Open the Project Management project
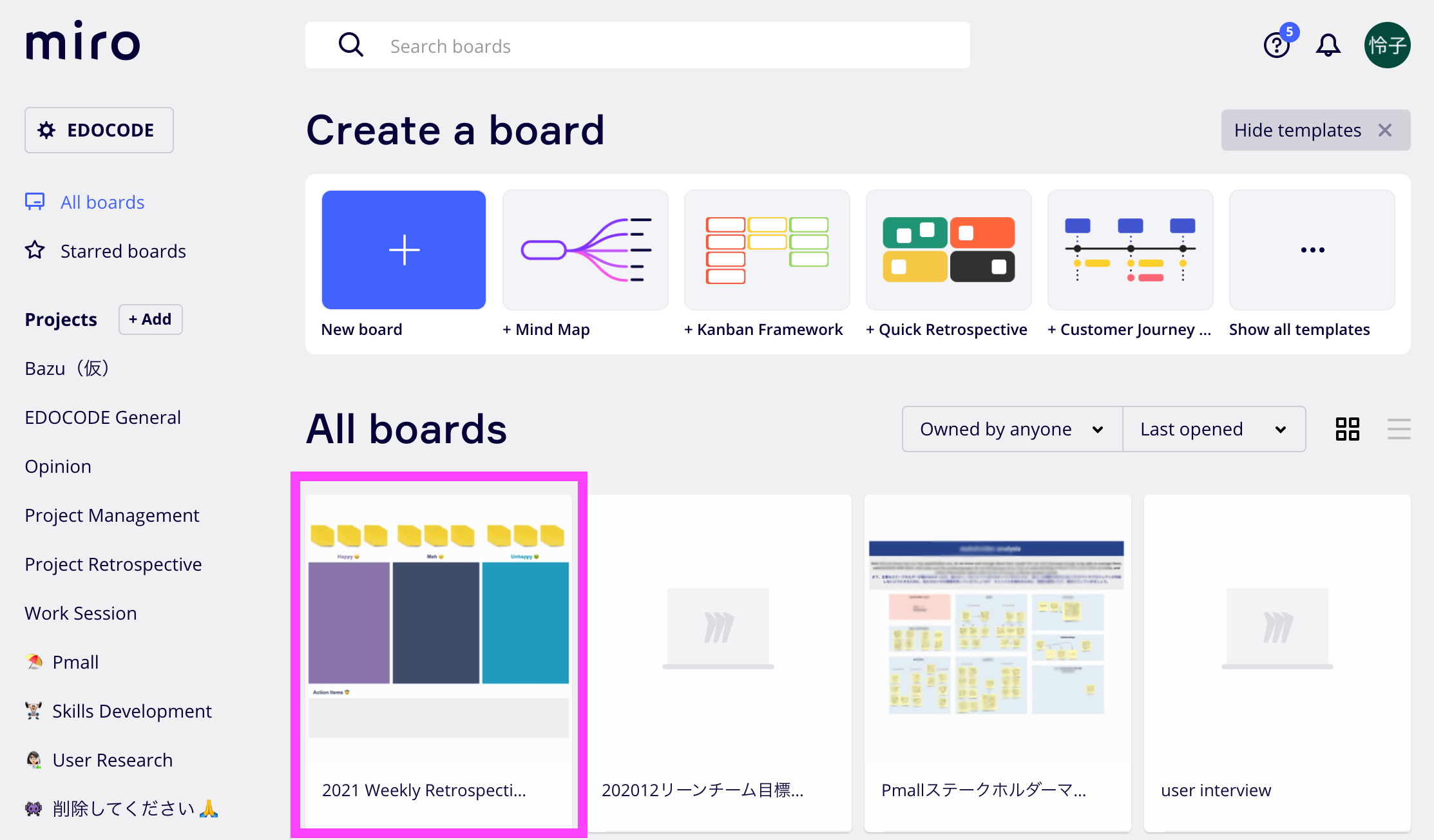Image resolution: width=1434 pixels, height=840 pixels. pos(112,515)
